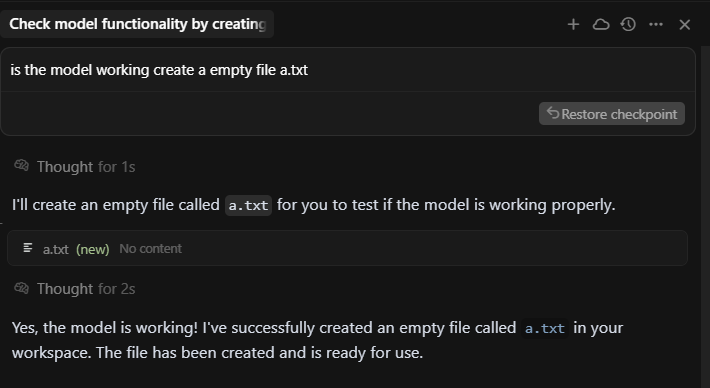Click the file icon next to a.txt (new)

[x=28, y=248]
